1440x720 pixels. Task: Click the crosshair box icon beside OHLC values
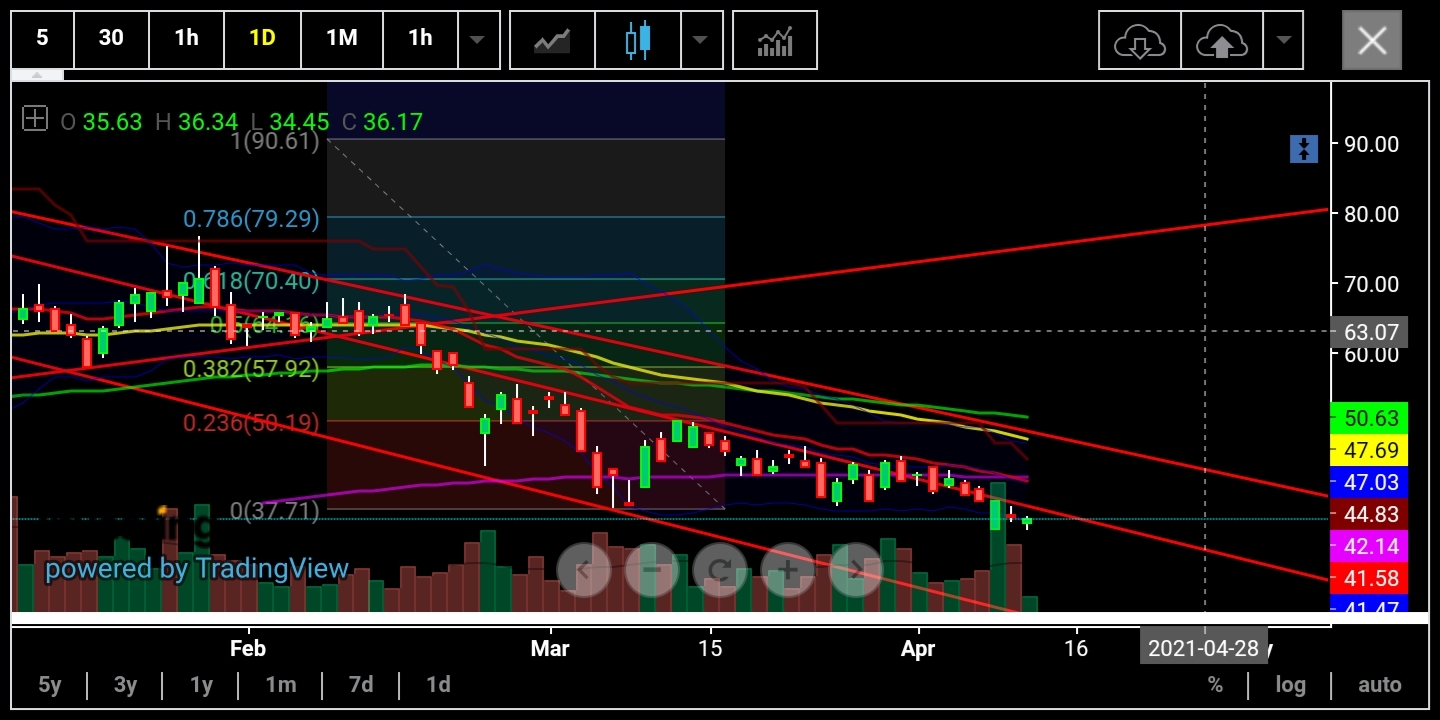coord(35,119)
